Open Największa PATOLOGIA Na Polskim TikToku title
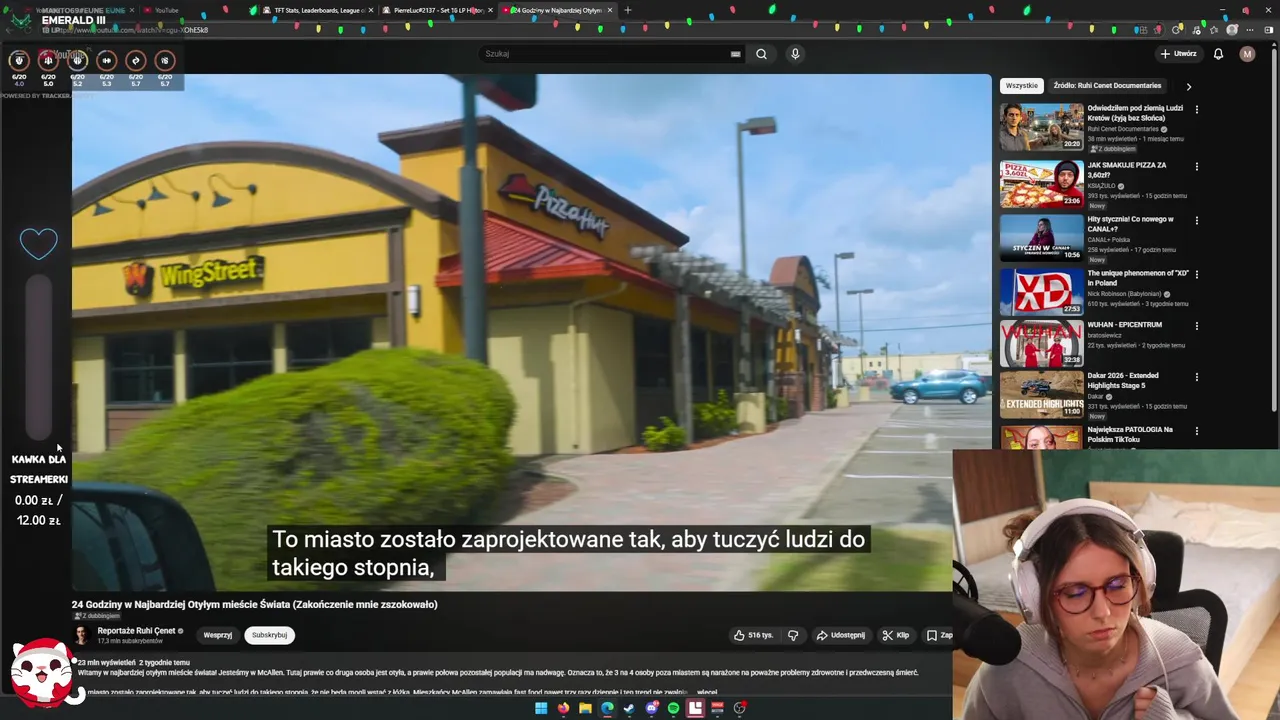The width and height of the screenshot is (1280, 720). [x=1130, y=435]
